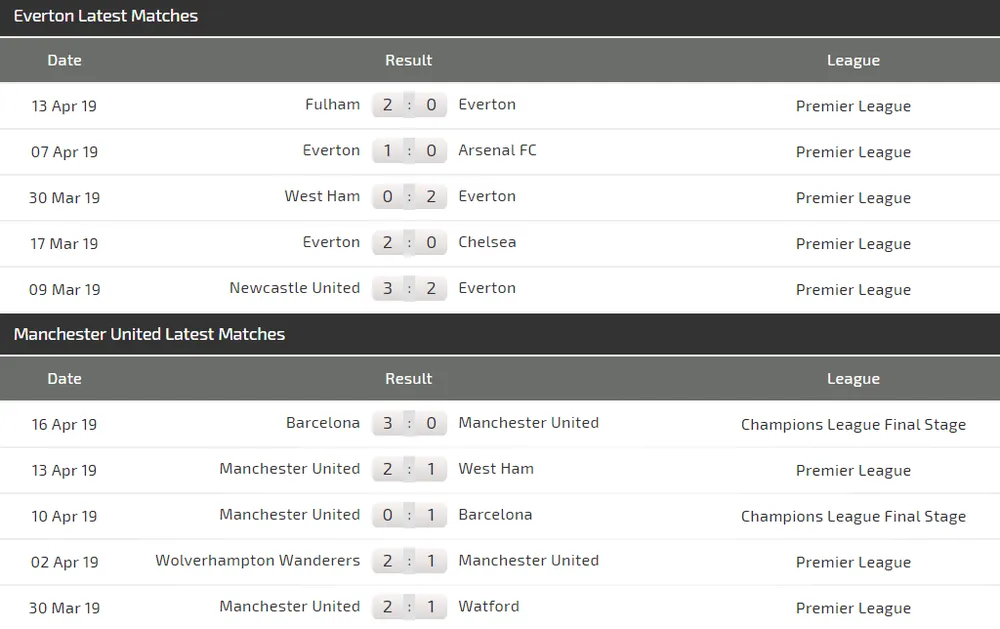Screen dimensions: 1000x629
Task: Click the Fulham 2:0 Everton score
Action: click(409, 105)
